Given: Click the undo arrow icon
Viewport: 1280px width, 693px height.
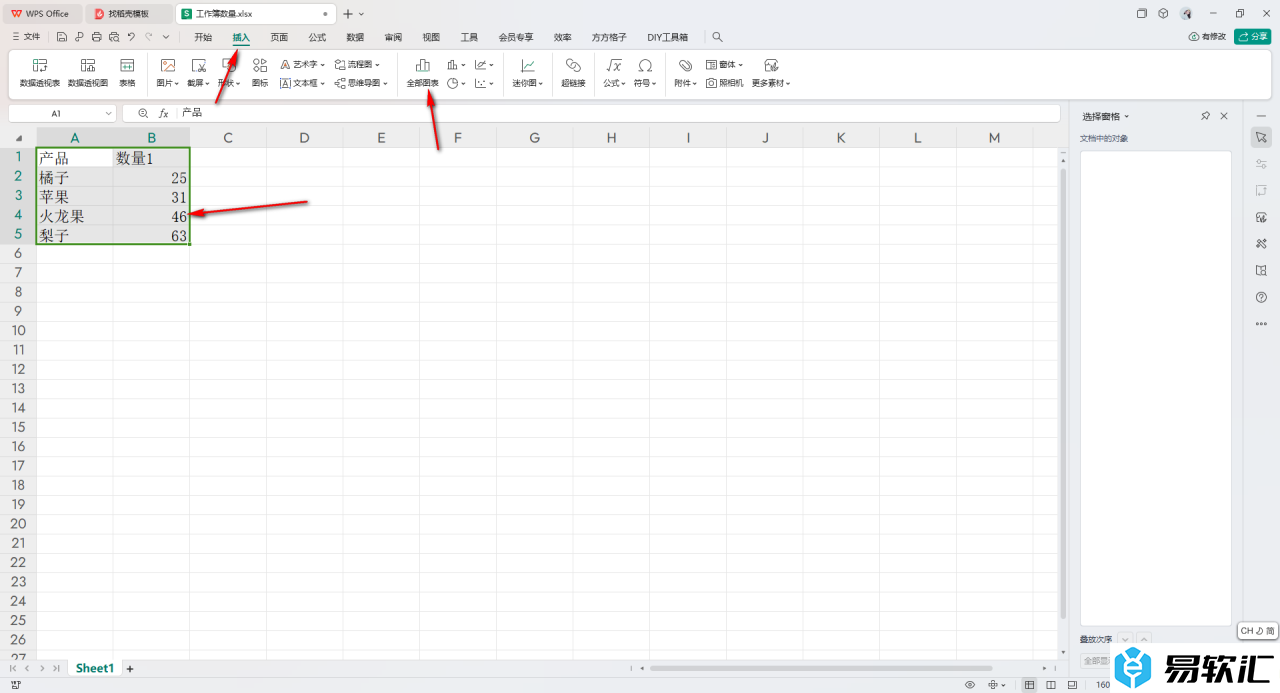Looking at the screenshot, I should click(x=130, y=37).
